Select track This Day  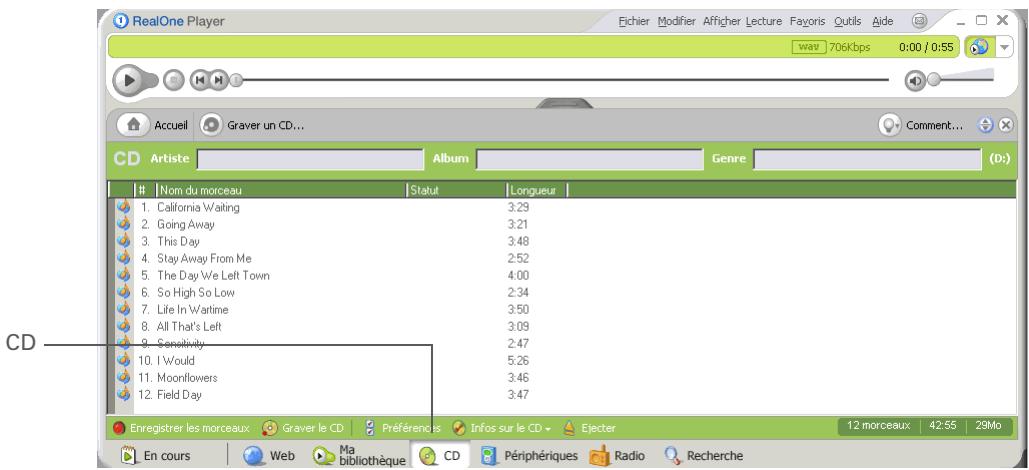178,242
